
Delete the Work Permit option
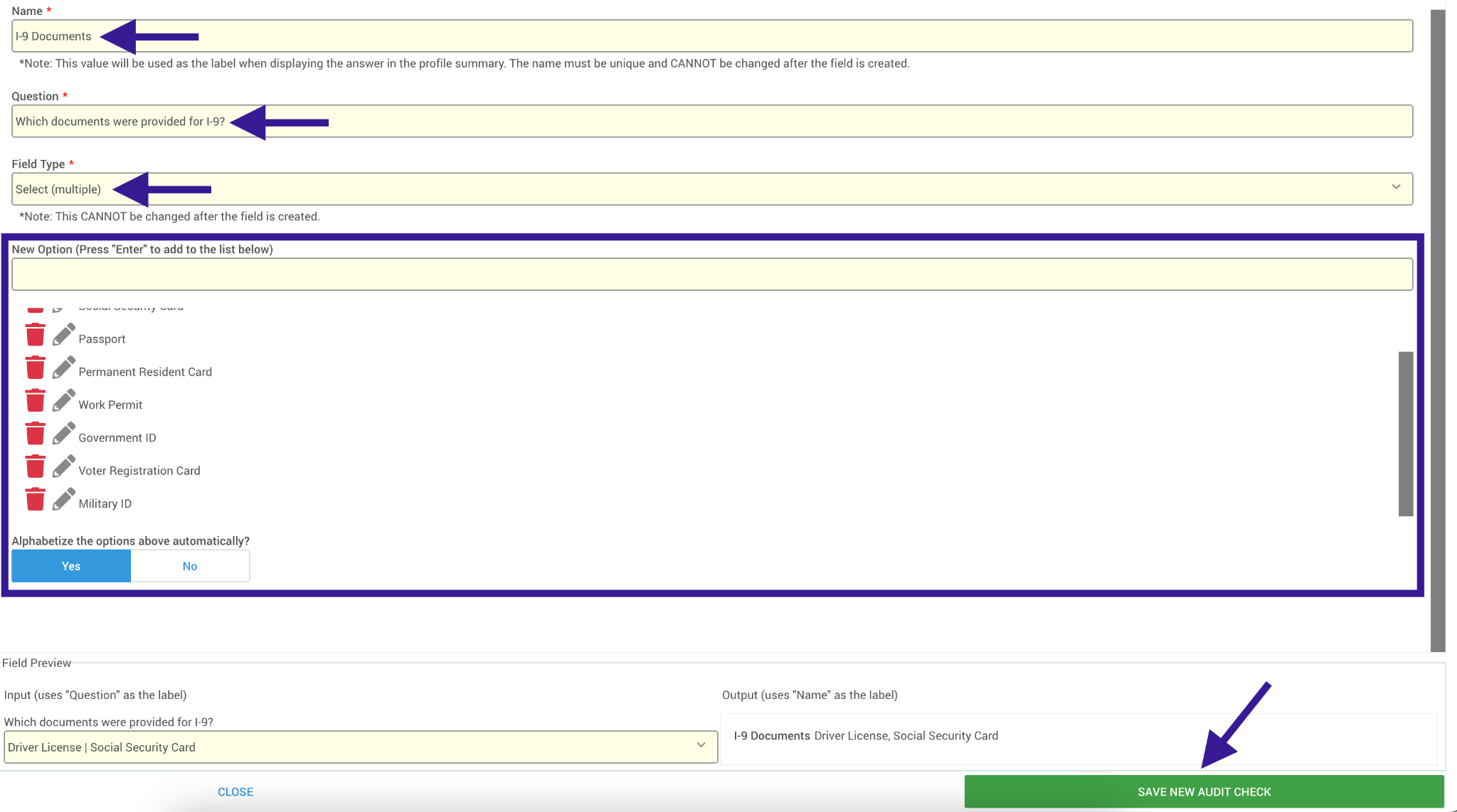tap(35, 400)
